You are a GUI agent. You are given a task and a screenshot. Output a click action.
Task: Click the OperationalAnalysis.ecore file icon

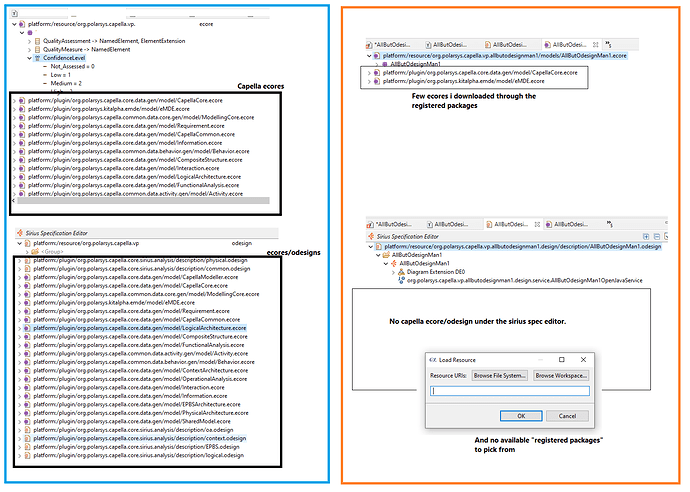tap(27, 379)
